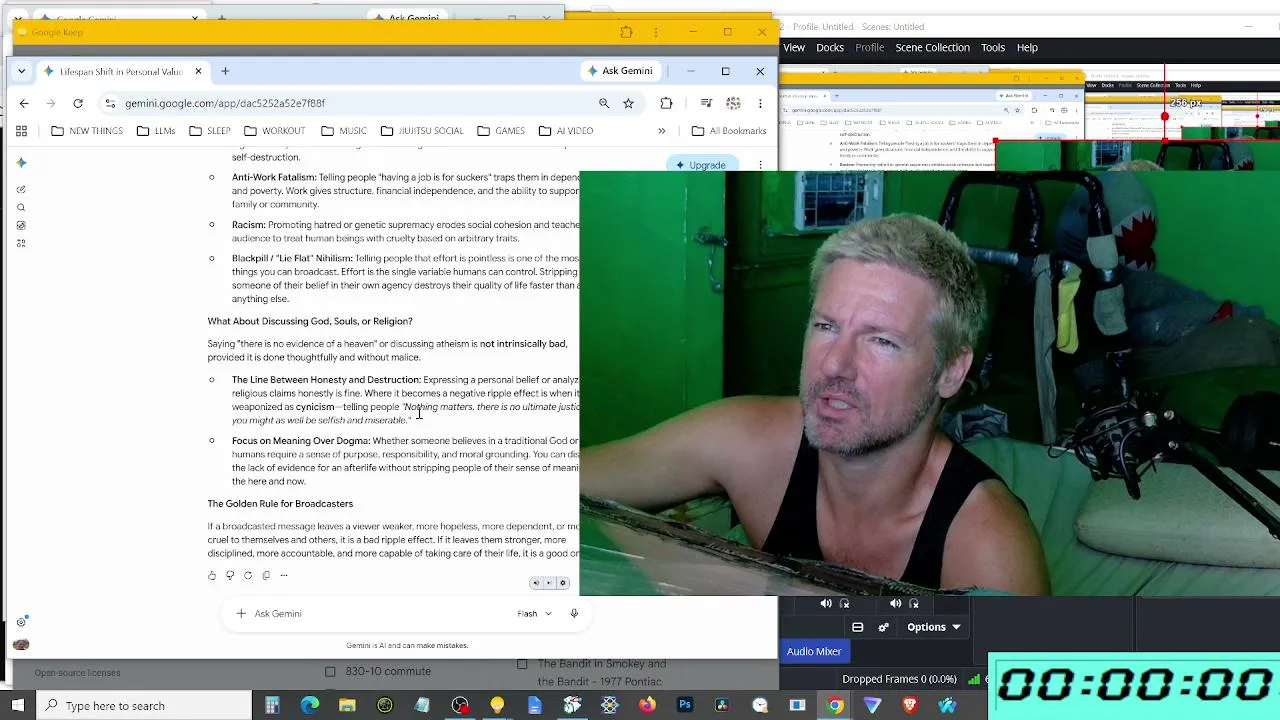The height and width of the screenshot is (720, 1280).
Task: Open OBS mixer Options dropdown
Action: [934, 627]
